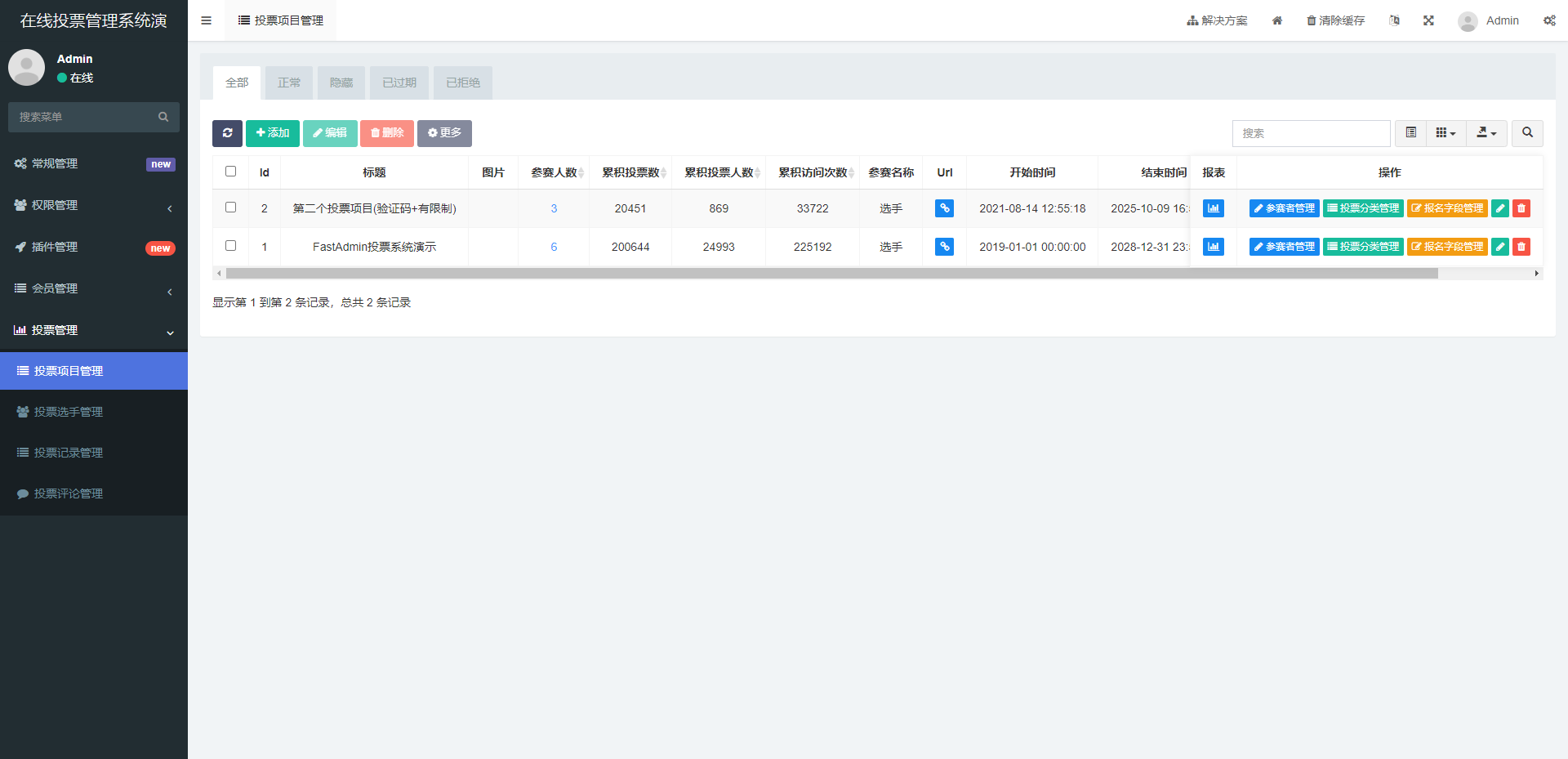Check the FastAdmin投票系统演示 row checkbox
The image size is (1568, 759).
coord(230,246)
